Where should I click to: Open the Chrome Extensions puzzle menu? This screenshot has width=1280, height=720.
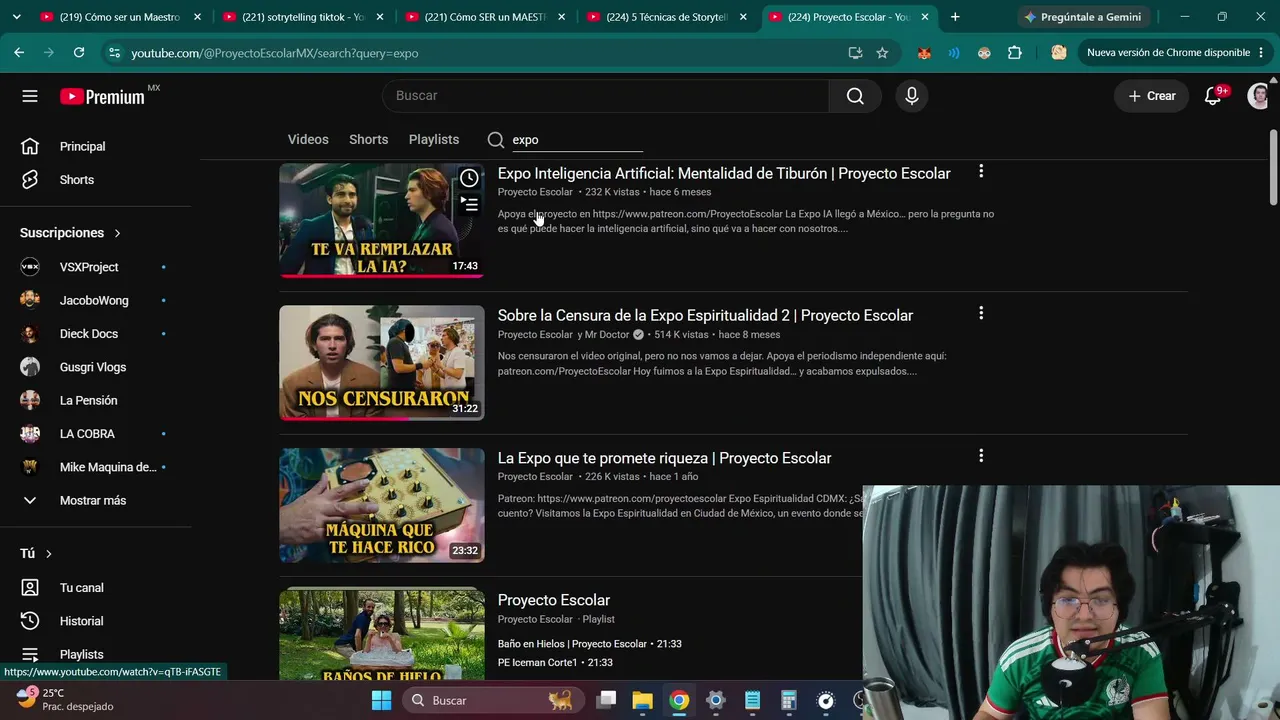point(1015,53)
